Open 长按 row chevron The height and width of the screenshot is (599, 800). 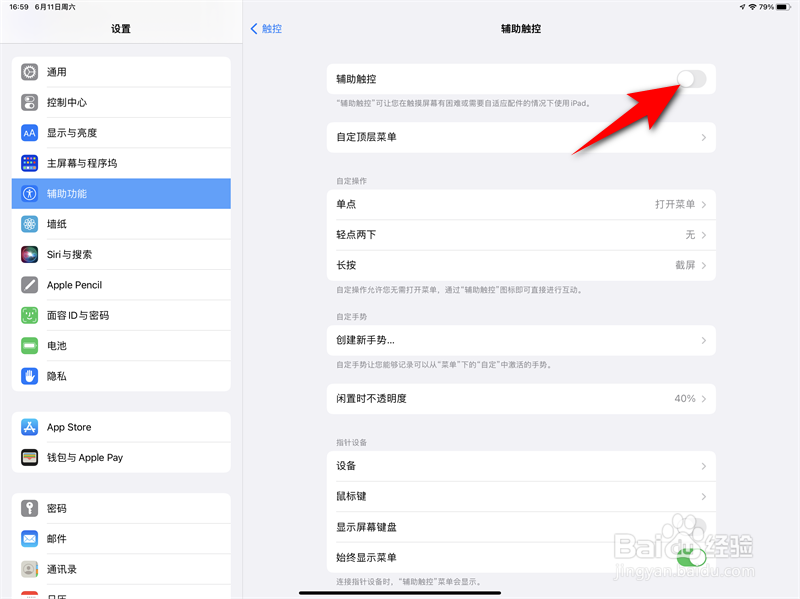[704, 265]
